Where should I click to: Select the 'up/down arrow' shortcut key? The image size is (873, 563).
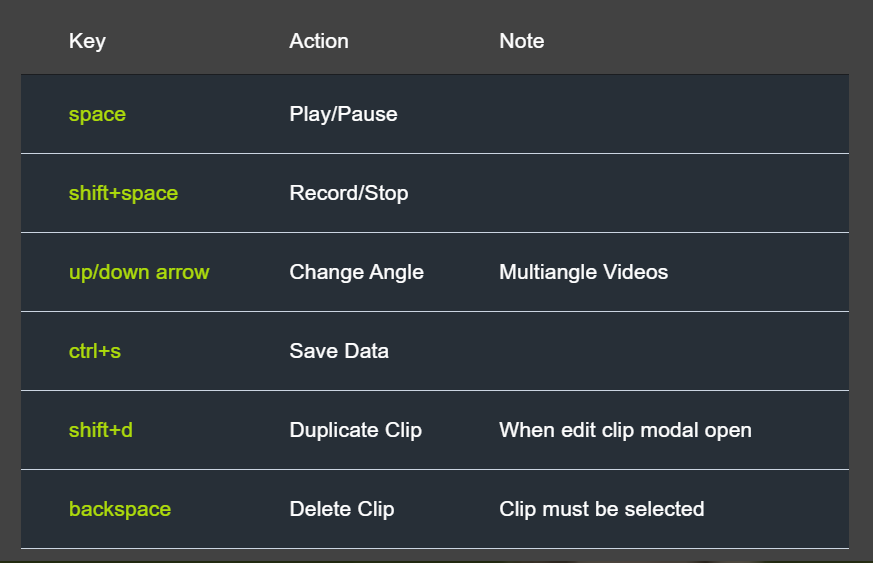pos(139,272)
